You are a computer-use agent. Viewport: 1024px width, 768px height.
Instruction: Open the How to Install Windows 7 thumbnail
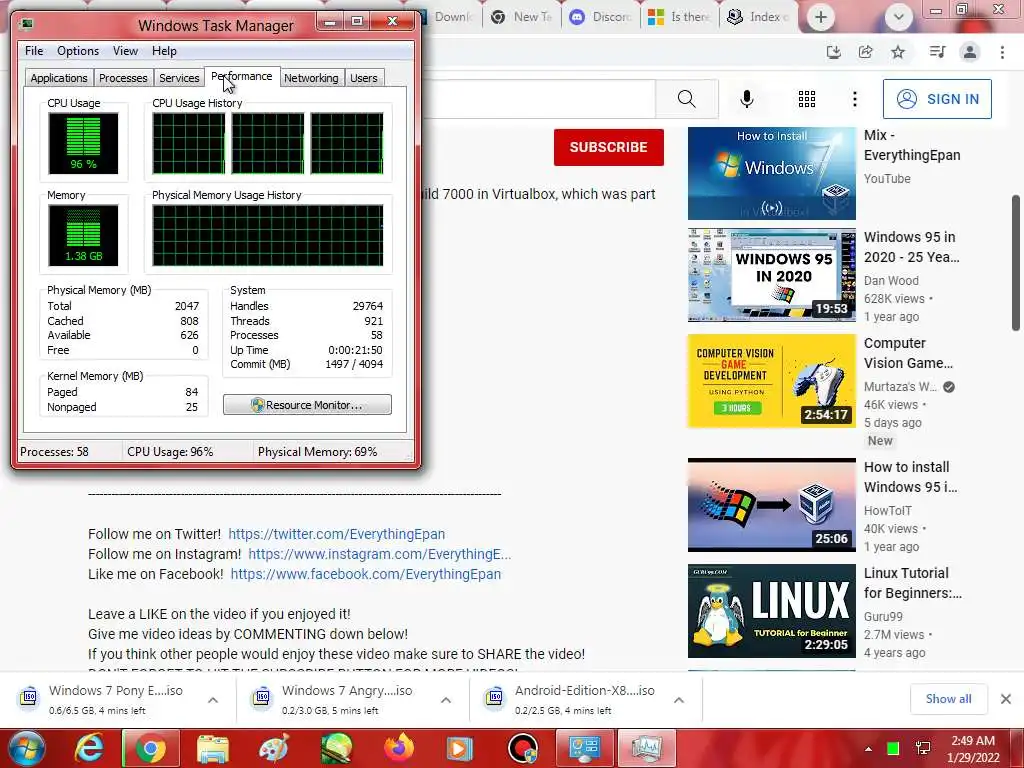click(x=771, y=174)
